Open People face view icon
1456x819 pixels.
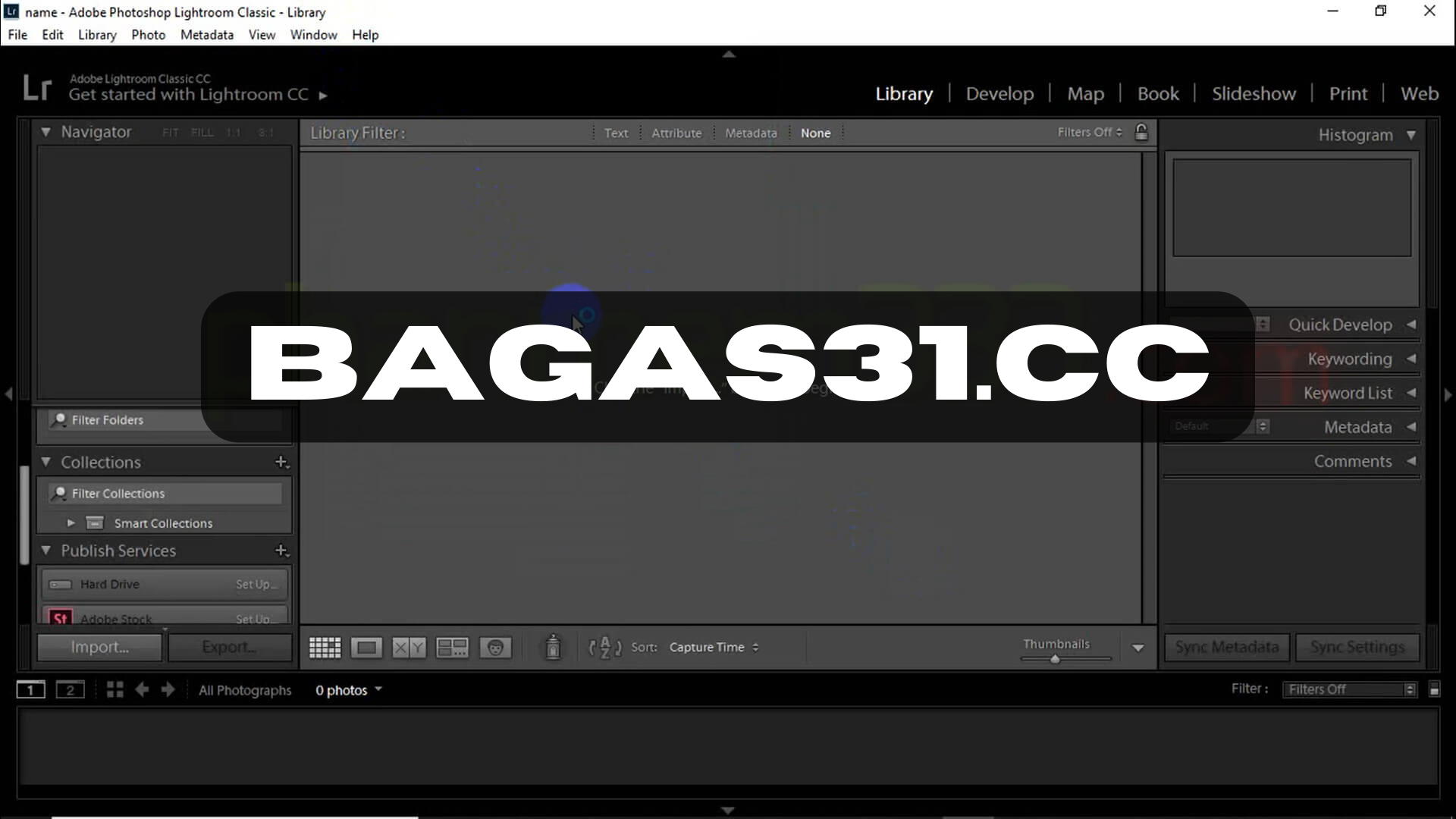point(495,648)
